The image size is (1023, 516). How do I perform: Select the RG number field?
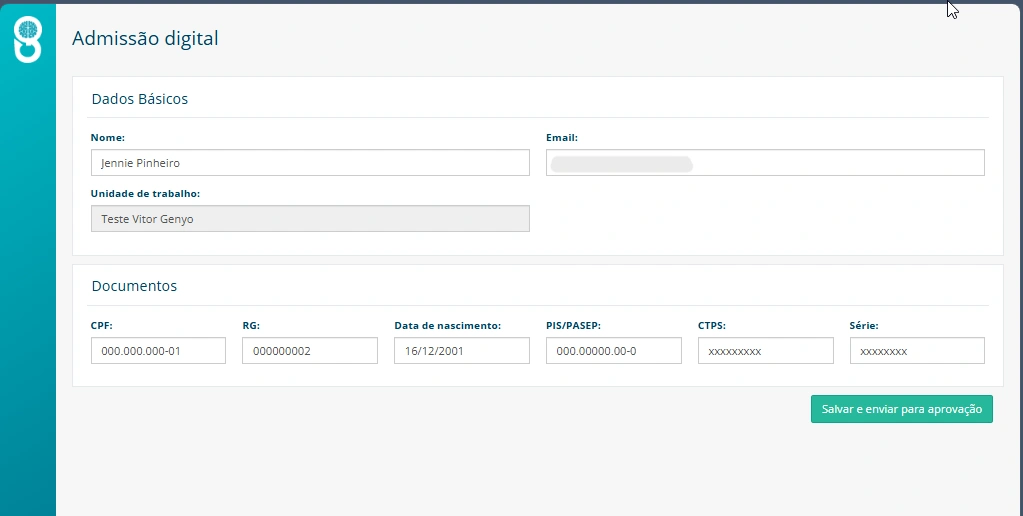pos(310,350)
